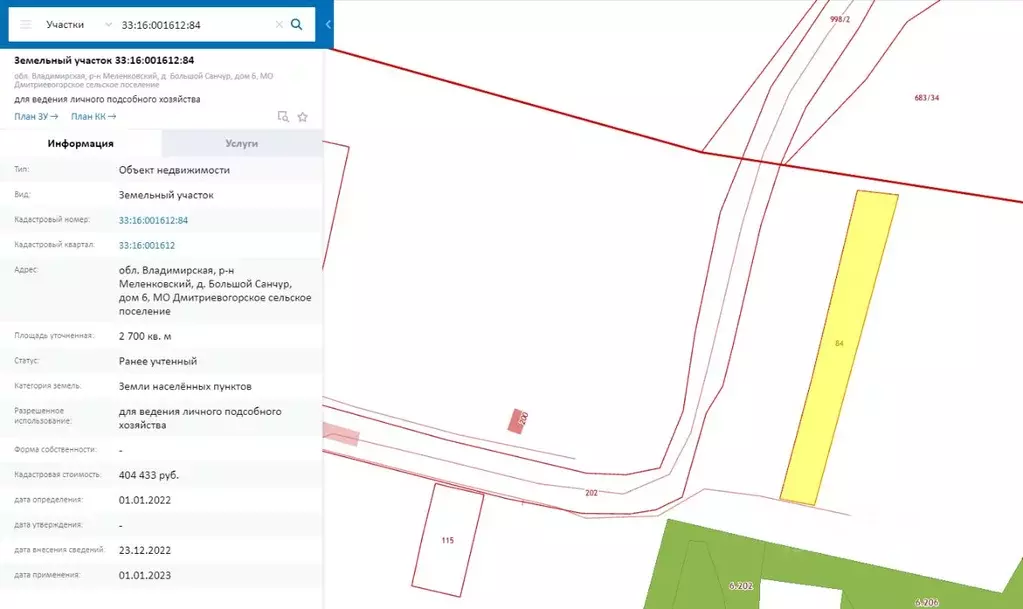Select the yellow highlighted parcel 84
Screen dimensions: 1023x609
coord(838,345)
